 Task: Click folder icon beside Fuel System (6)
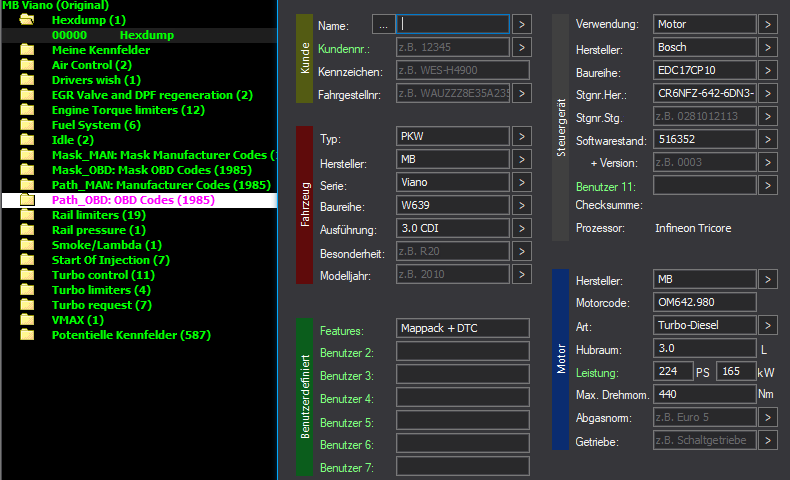tap(27, 125)
